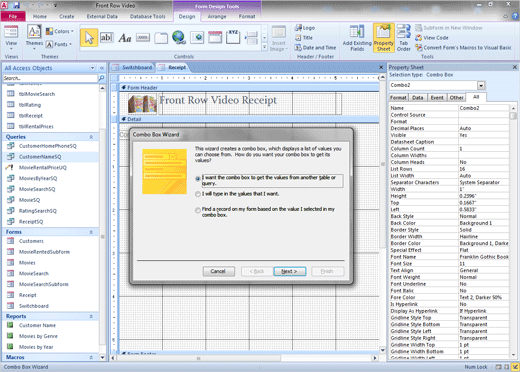
Task: Click Next in Combo Box Wizard
Action: 289,271
